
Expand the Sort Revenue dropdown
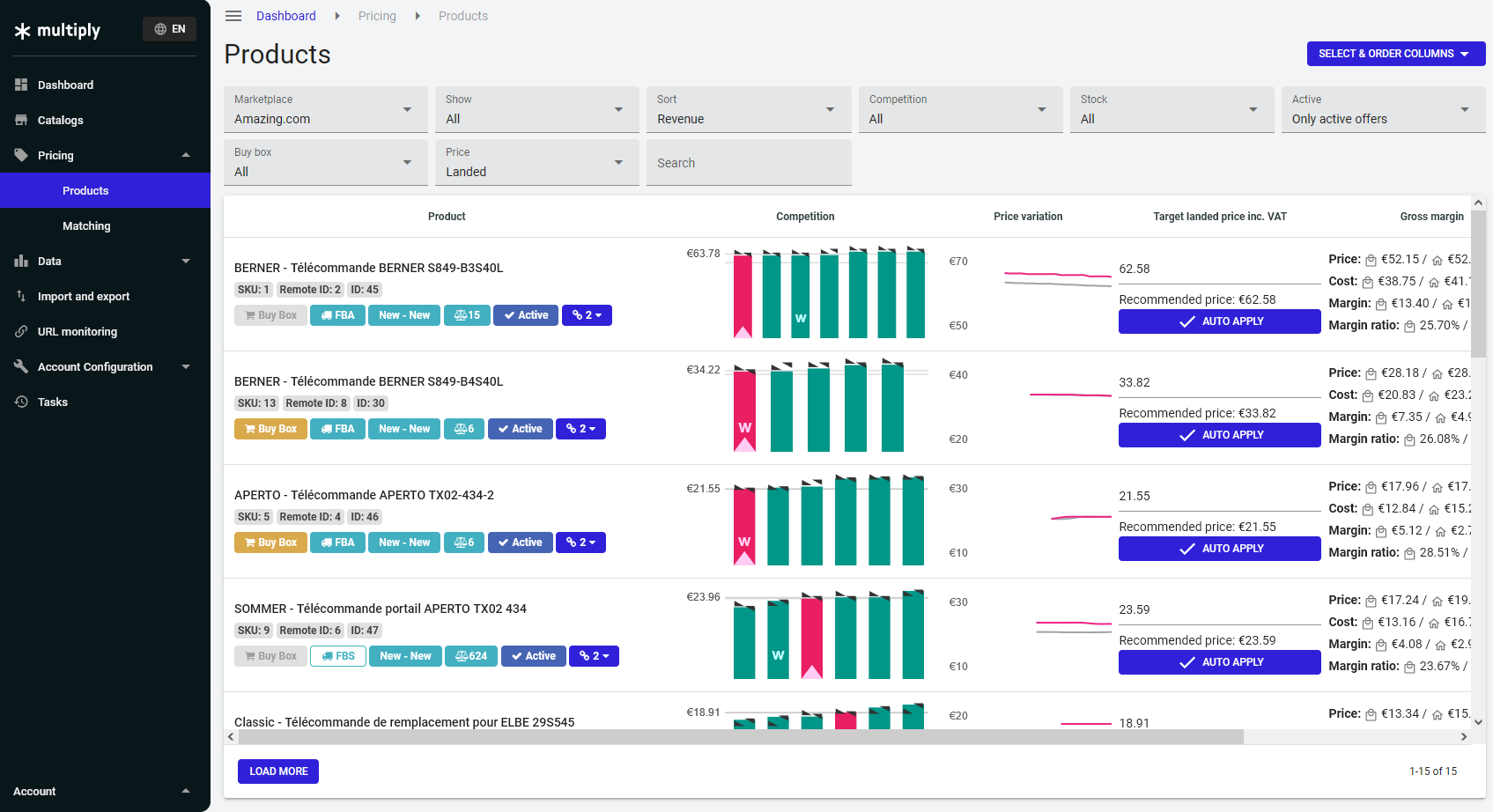coord(748,110)
